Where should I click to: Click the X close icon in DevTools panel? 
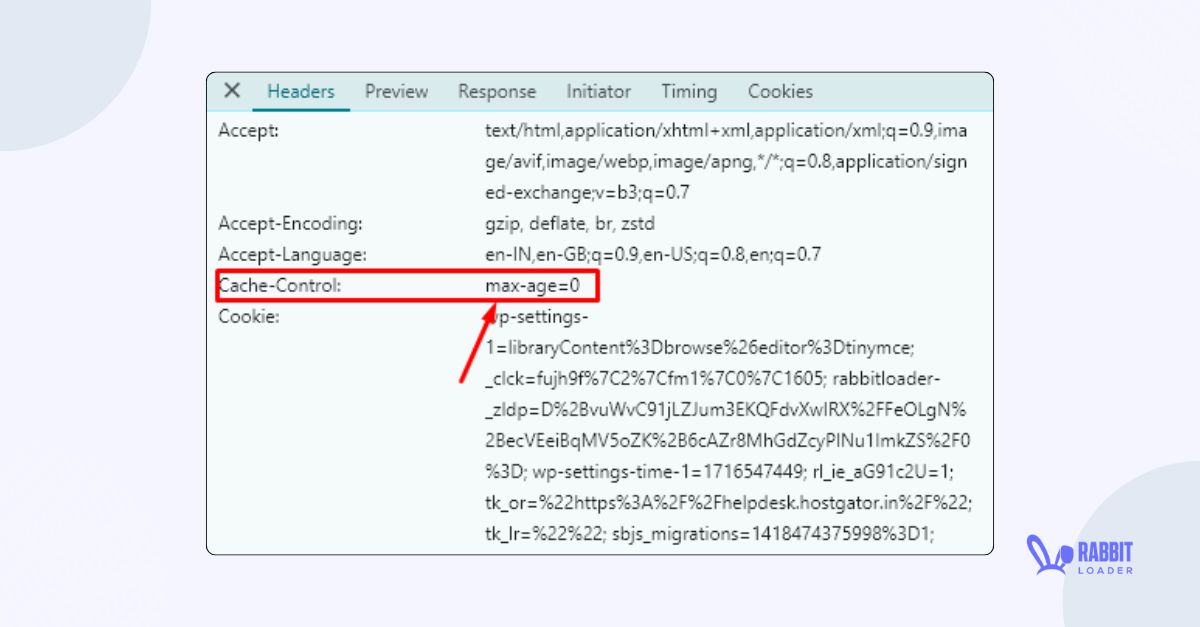(x=231, y=90)
